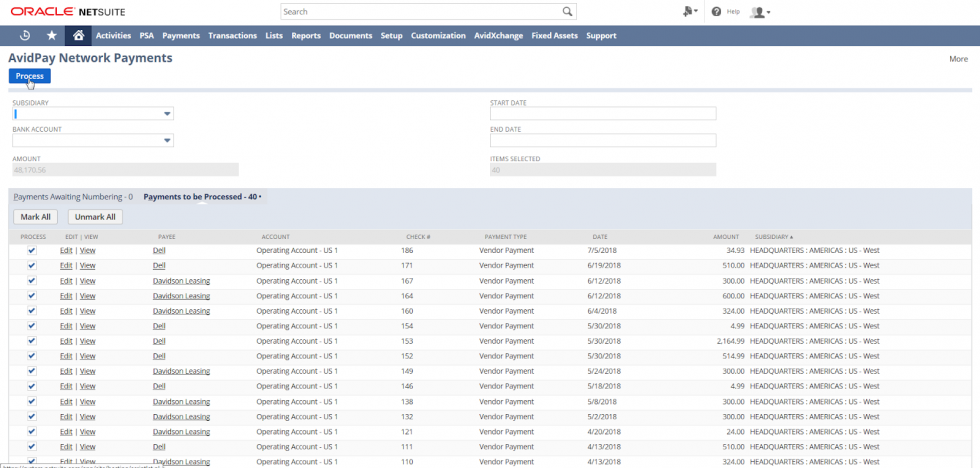Screen dimensions: 980x468
Task: Click the Date column header
Action: (600, 237)
